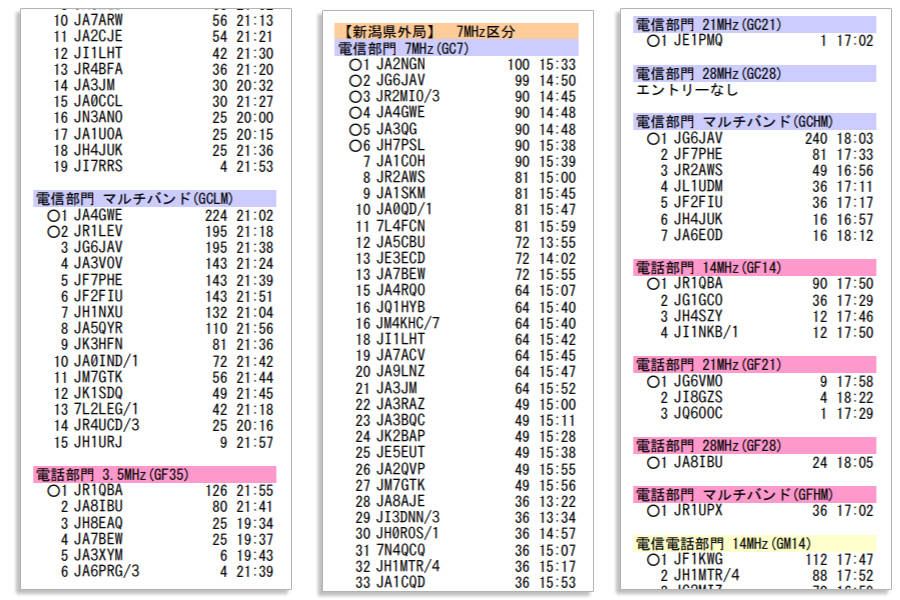Select the yellow 電信電話部門 14MHz(GM14) header
The width and height of the screenshot is (900, 600).
(x=755, y=544)
